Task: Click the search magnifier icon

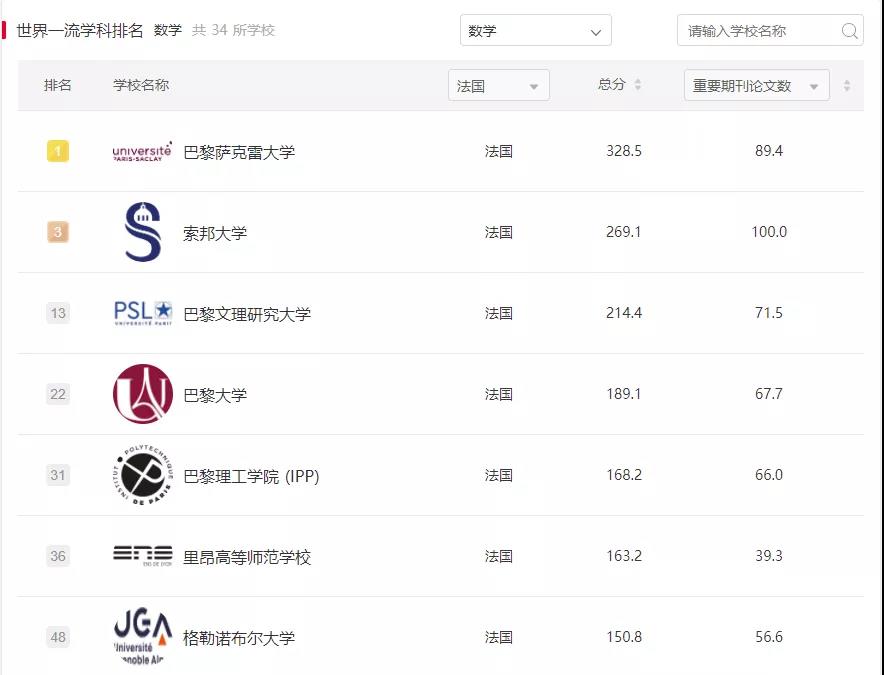Action: 849,30
